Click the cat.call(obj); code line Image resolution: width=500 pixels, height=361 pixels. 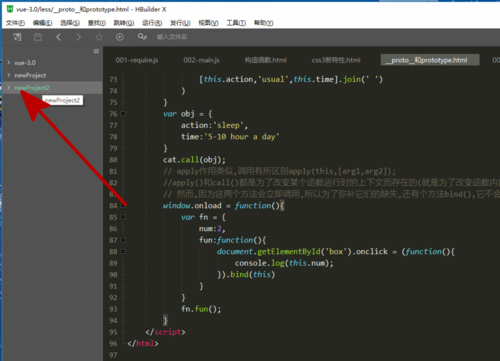pyautogui.click(x=194, y=160)
